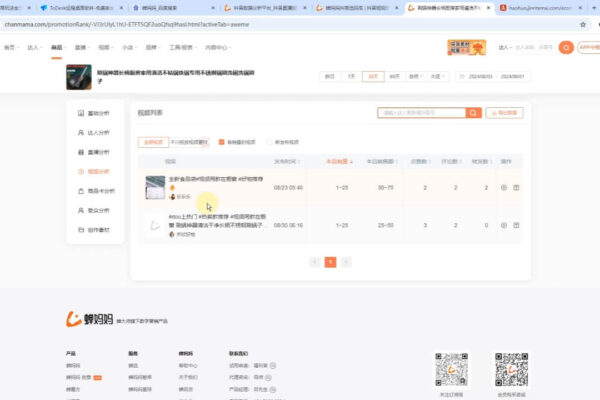Image resolution: width=600 pixels, height=400 pixels.
Task: Open the first row's details icon
Action: (x=504, y=188)
